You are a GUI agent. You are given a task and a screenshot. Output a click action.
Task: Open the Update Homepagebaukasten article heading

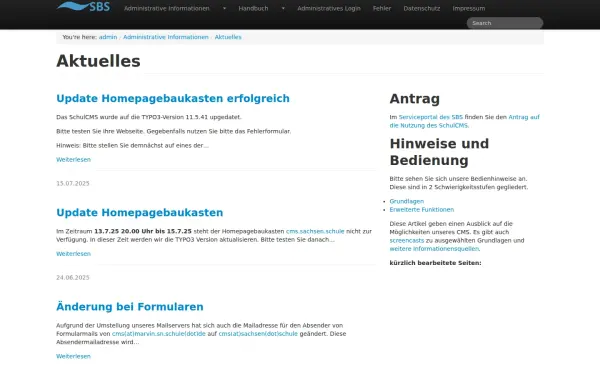point(140,212)
